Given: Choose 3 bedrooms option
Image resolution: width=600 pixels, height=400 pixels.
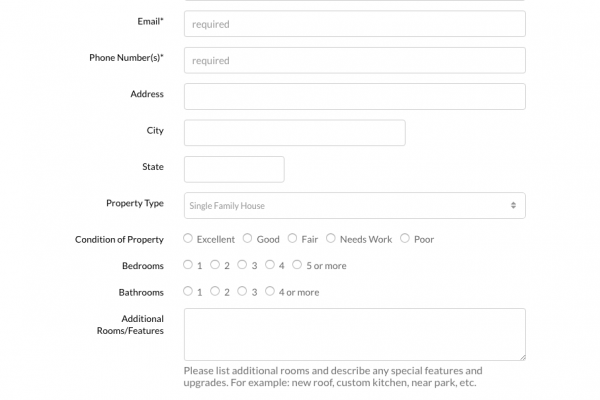Looking at the screenshot, I should pos(243,265).
